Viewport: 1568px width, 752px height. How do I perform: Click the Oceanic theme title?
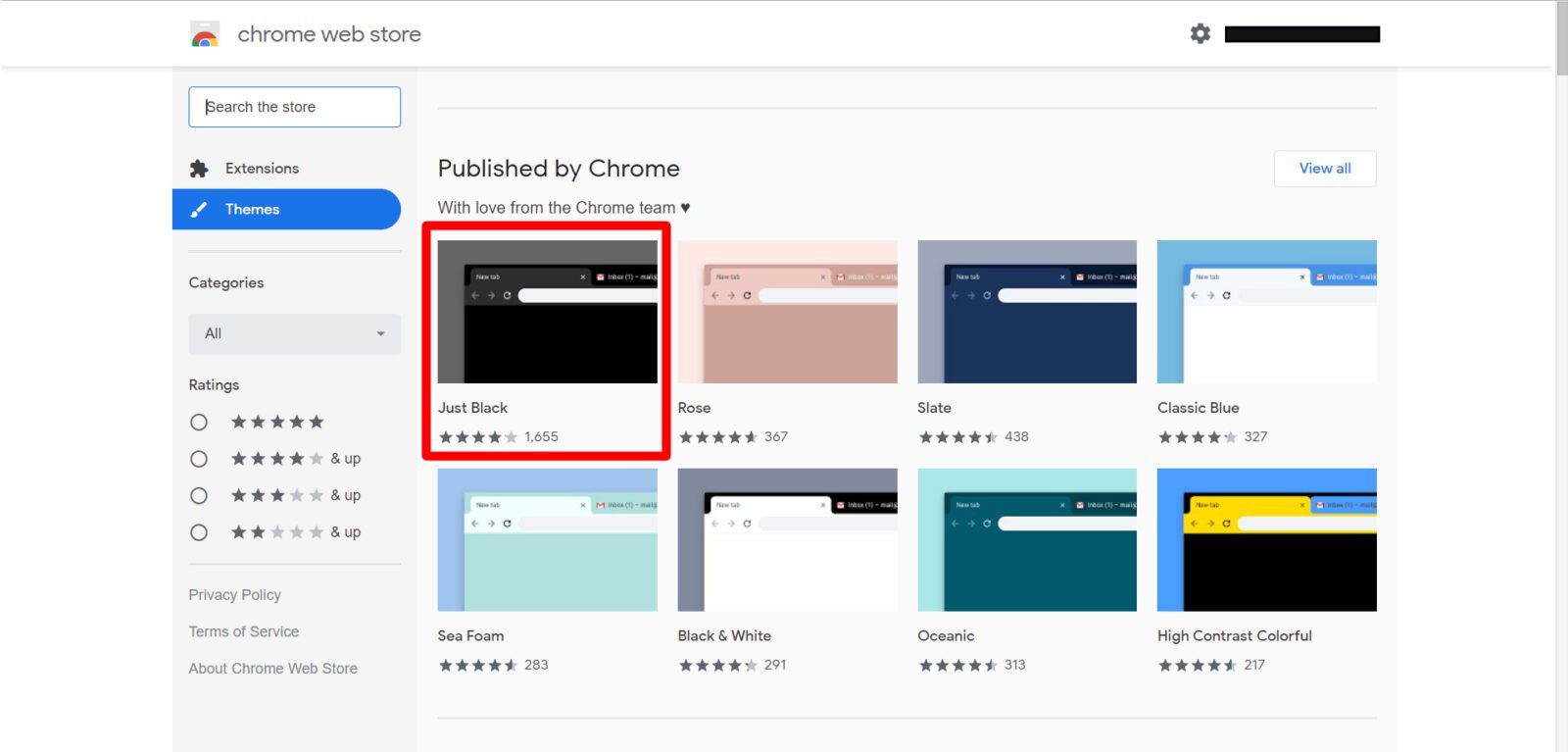(946, 636)
